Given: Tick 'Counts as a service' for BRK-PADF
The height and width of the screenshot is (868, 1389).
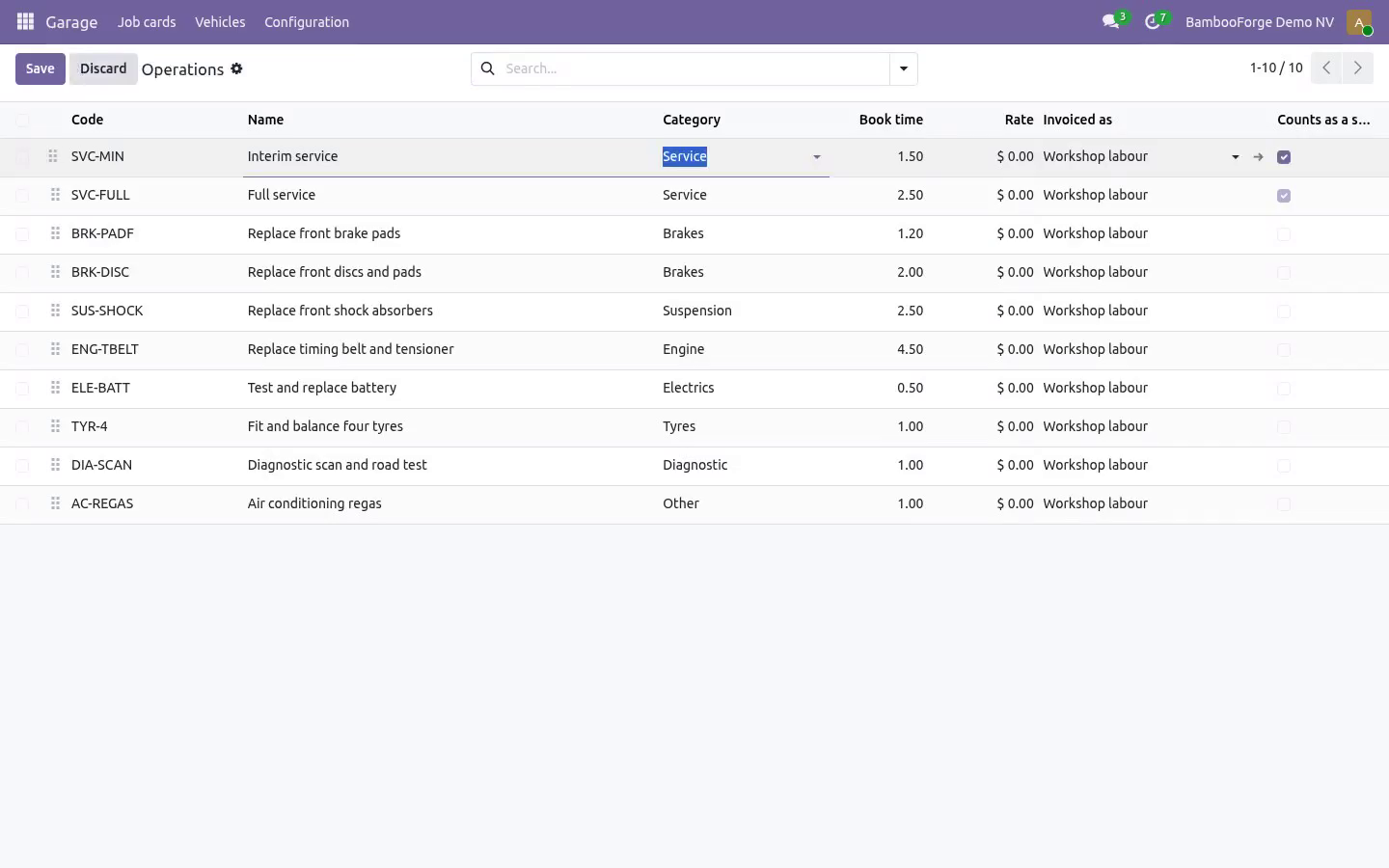Looking at the screenshot, I should (x=1284, y=234).
